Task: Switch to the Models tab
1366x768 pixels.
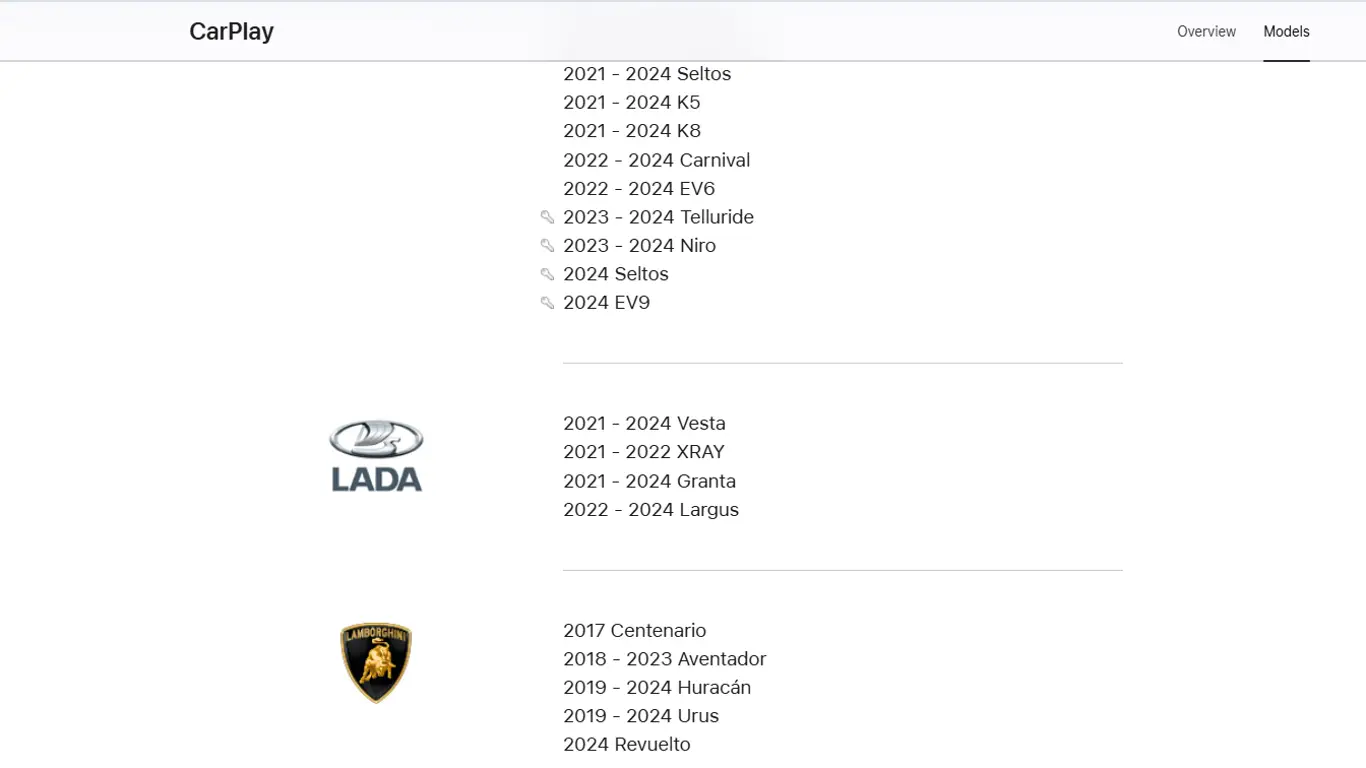Action: point(1286,32)
